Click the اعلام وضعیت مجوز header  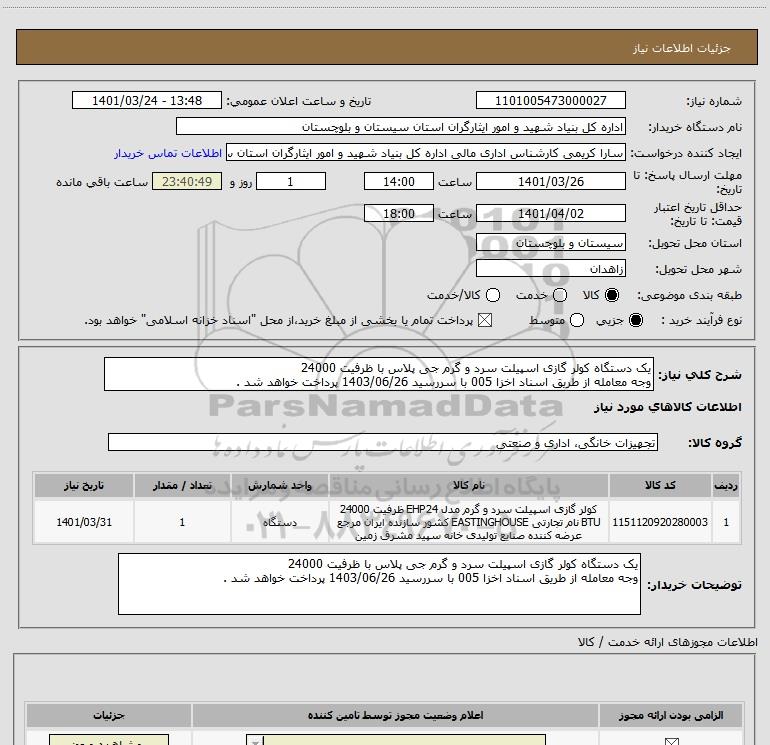[x=395, y=715]
